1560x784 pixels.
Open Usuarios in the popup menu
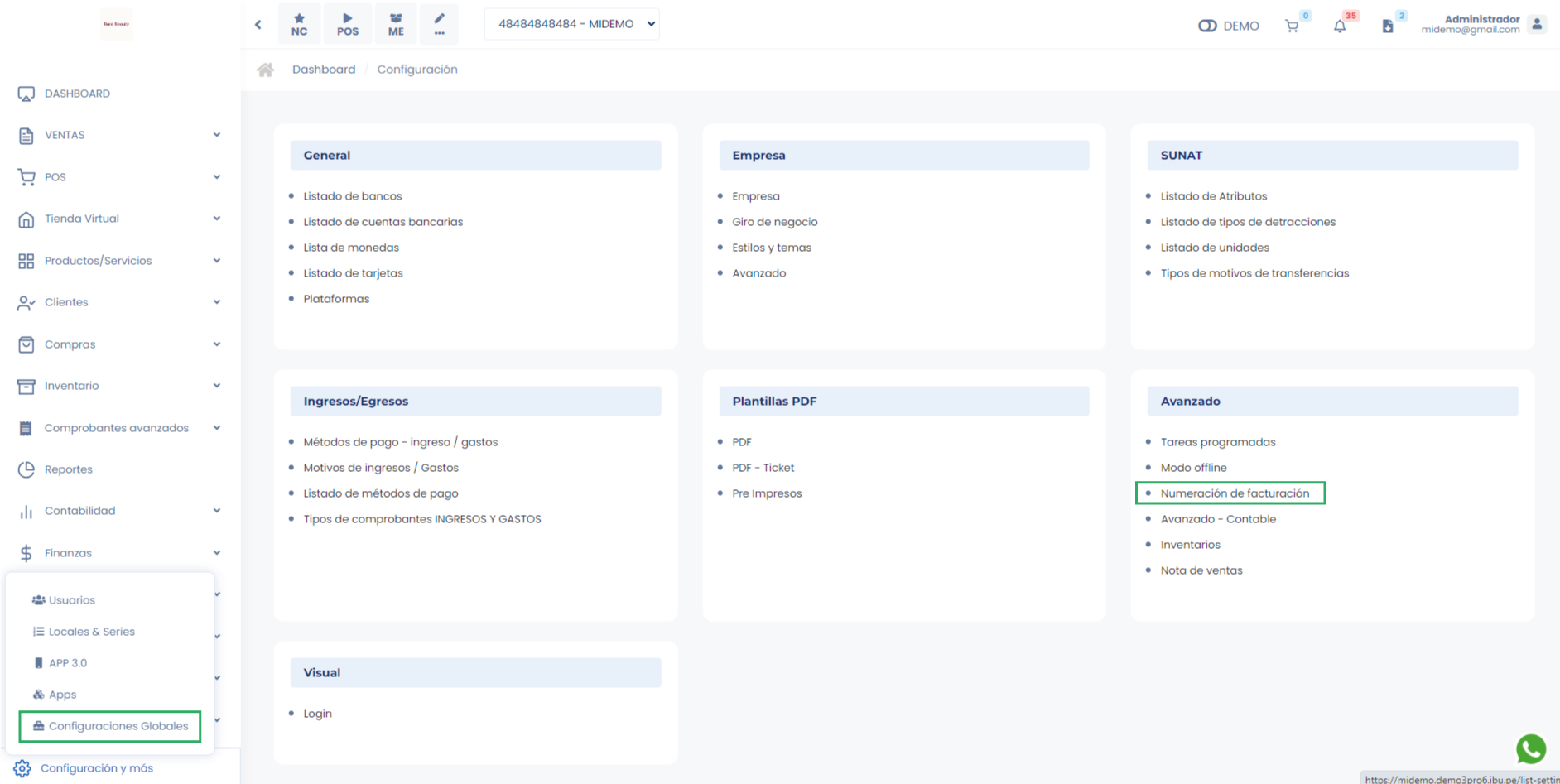click(x=71, y=600)
